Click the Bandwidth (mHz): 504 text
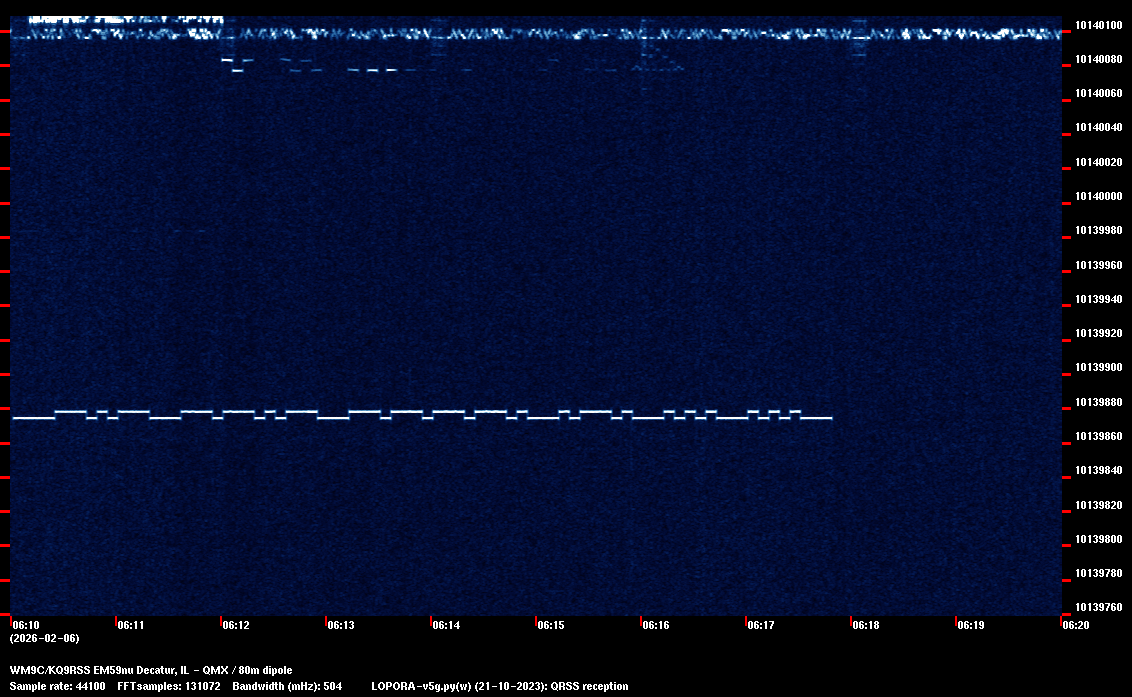Viewport: 1132px width, 697px height. pos(287,686)
